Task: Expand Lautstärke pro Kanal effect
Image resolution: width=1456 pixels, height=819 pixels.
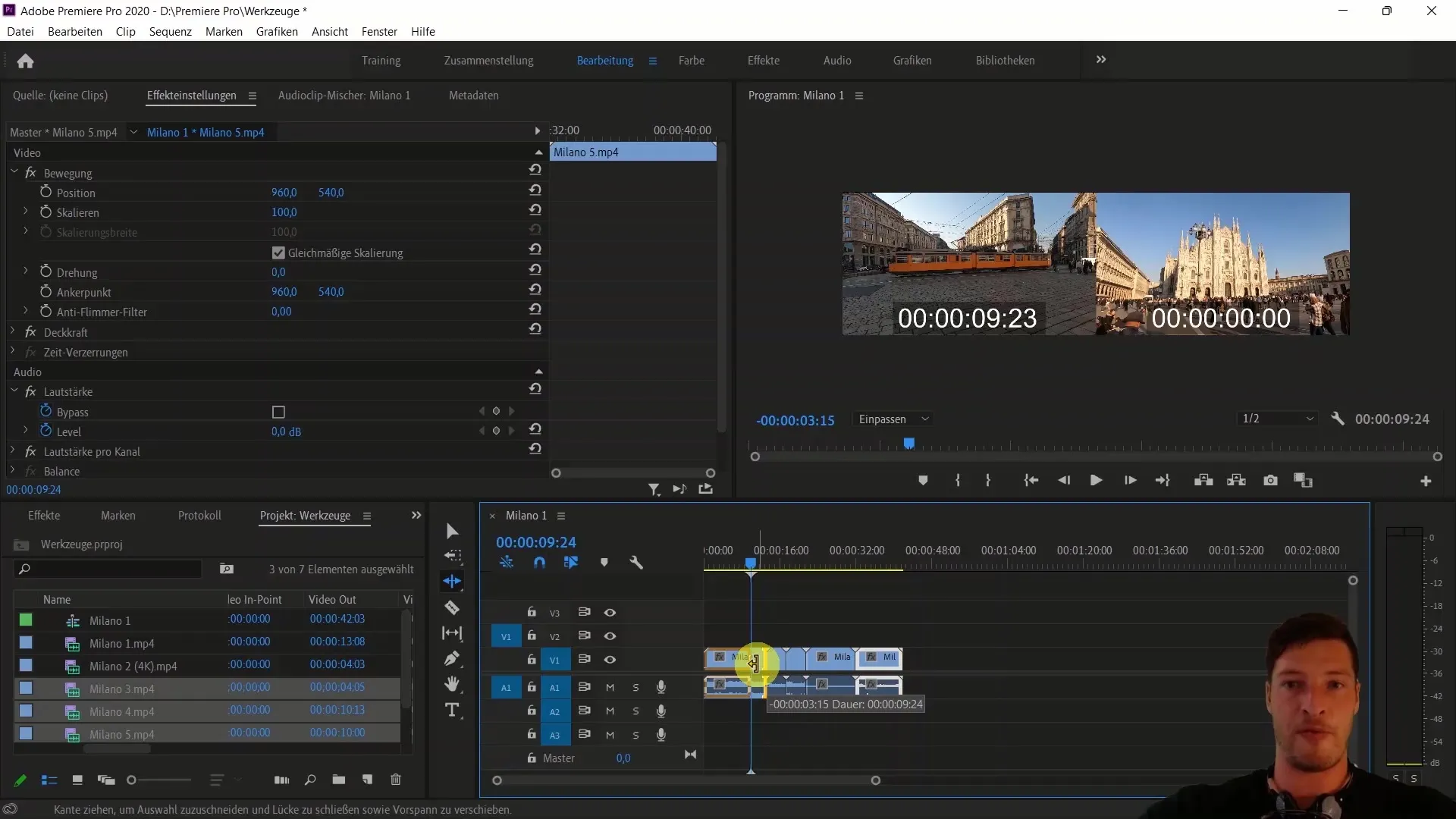Action: pos(12,450)
